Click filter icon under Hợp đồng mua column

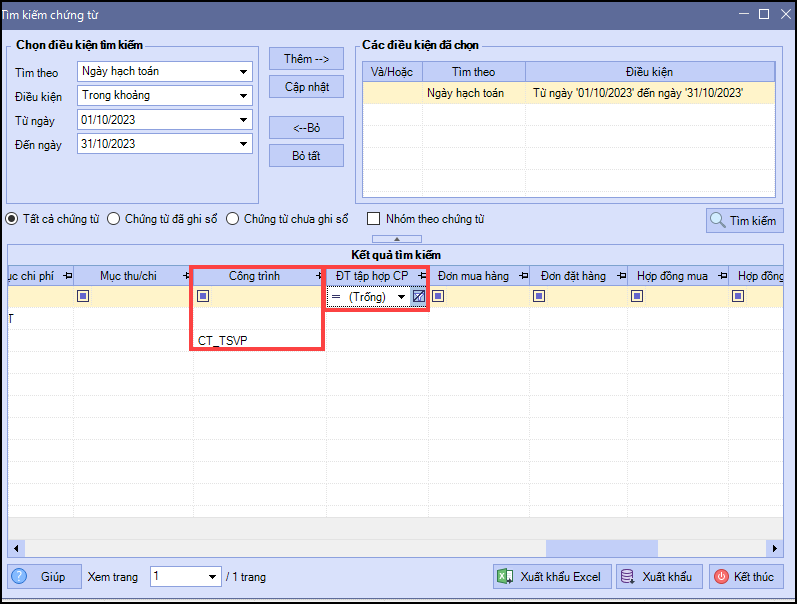639,296
